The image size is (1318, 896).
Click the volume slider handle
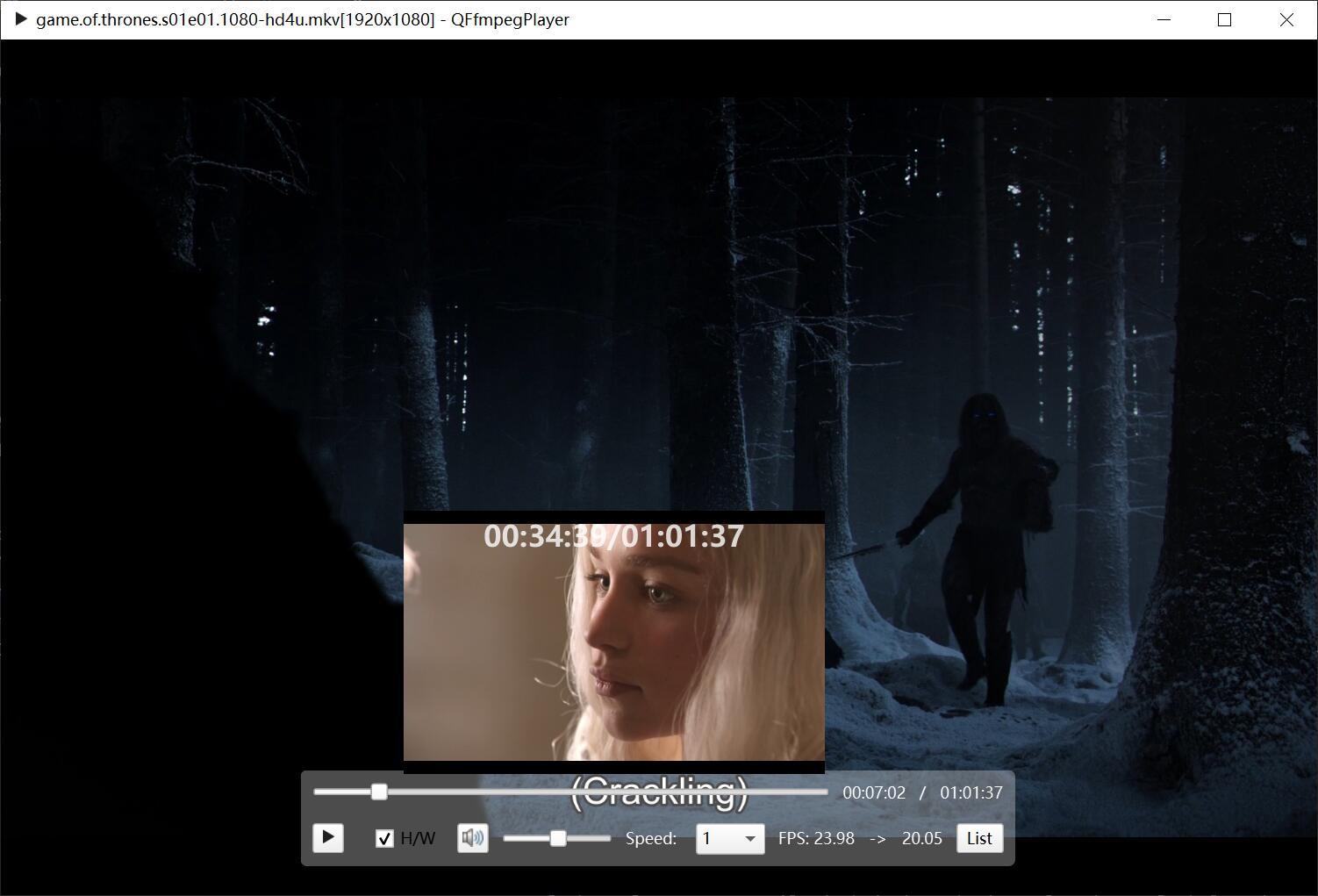pos(558,838)
